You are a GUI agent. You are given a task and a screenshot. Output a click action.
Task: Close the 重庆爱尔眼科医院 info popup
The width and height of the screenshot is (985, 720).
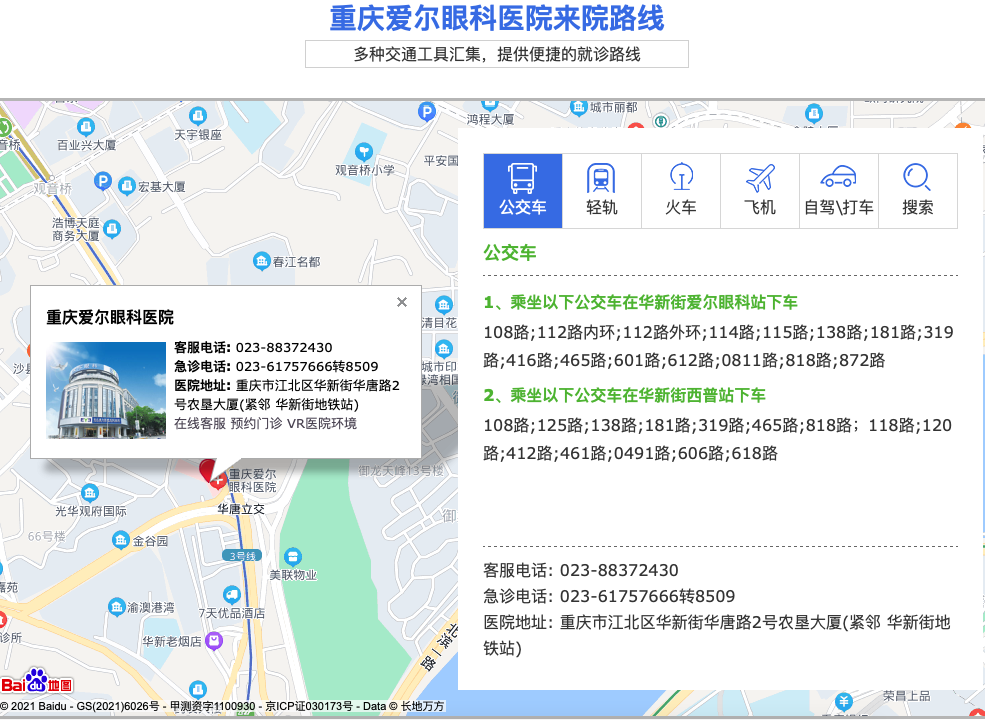tap(402, 302)
